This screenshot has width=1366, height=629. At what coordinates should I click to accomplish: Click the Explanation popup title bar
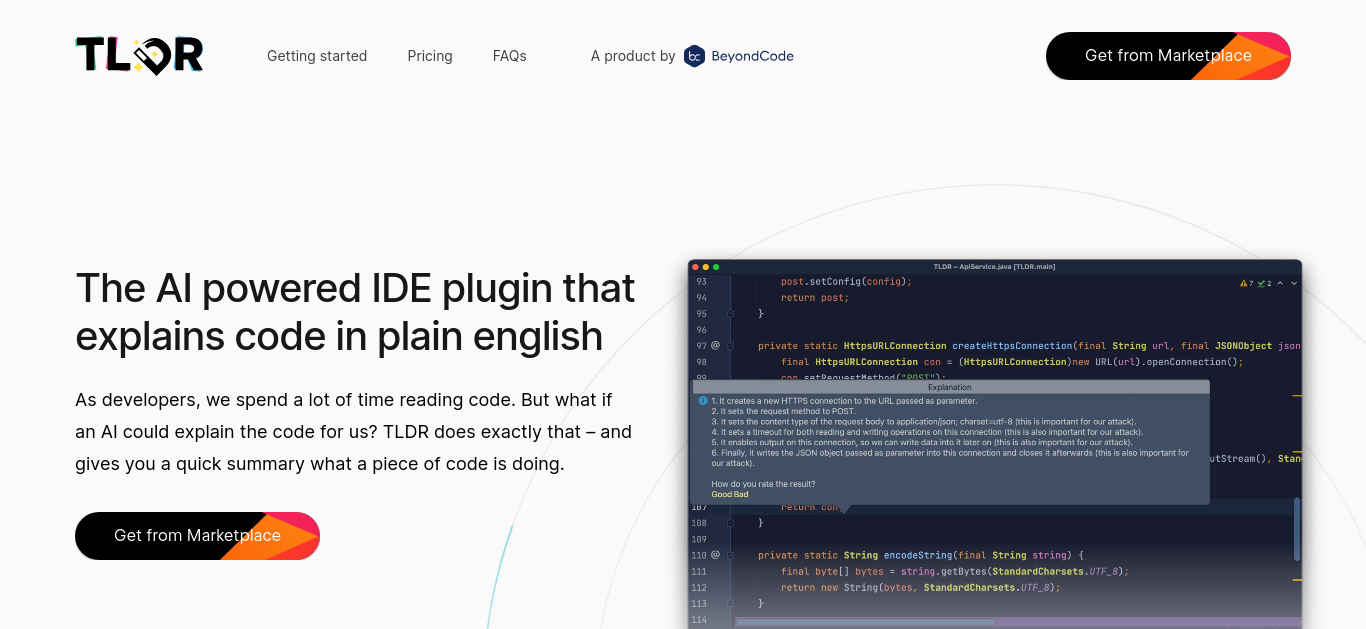950,387
